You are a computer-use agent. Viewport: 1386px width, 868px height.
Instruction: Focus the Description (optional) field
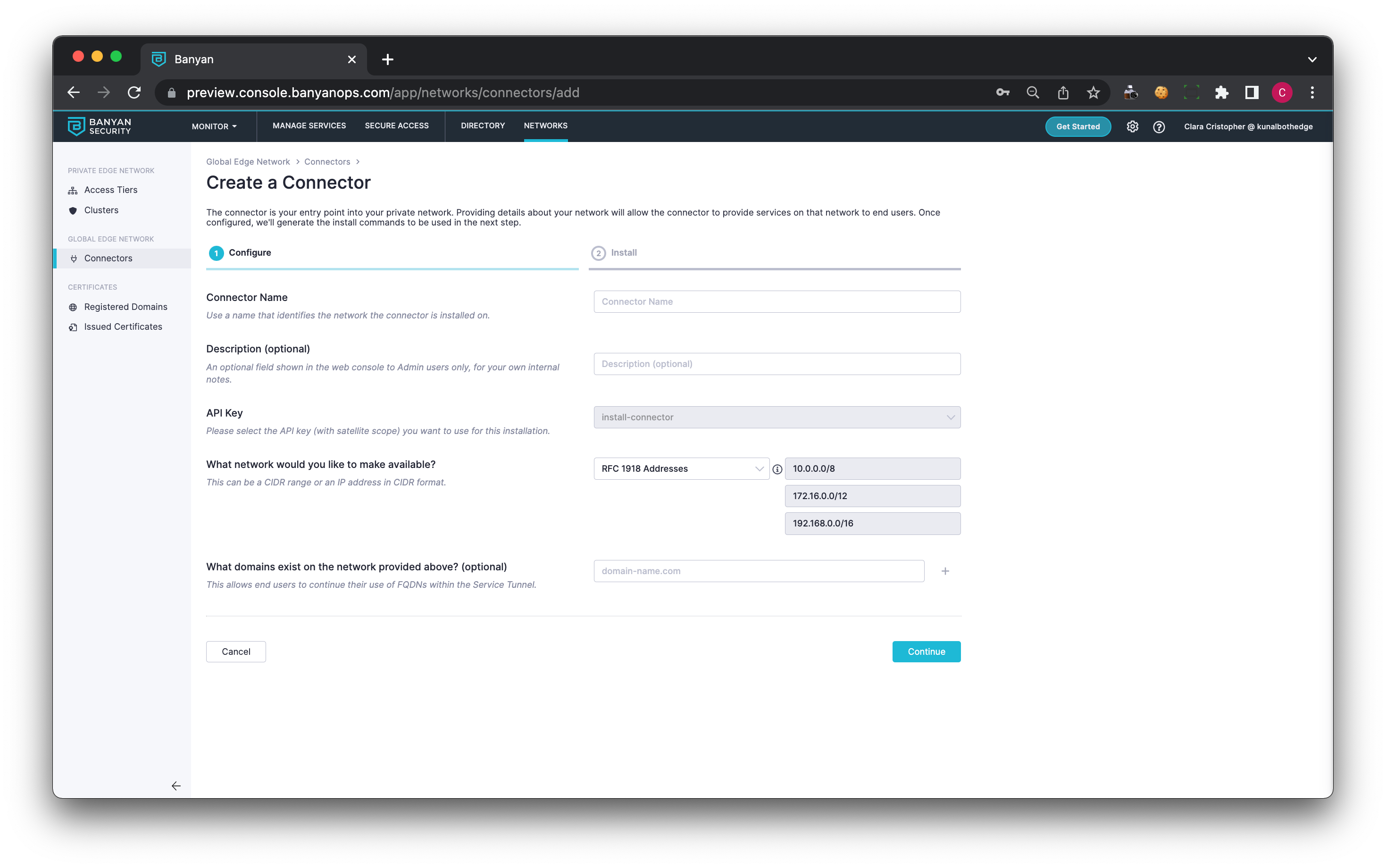[776, 364]
